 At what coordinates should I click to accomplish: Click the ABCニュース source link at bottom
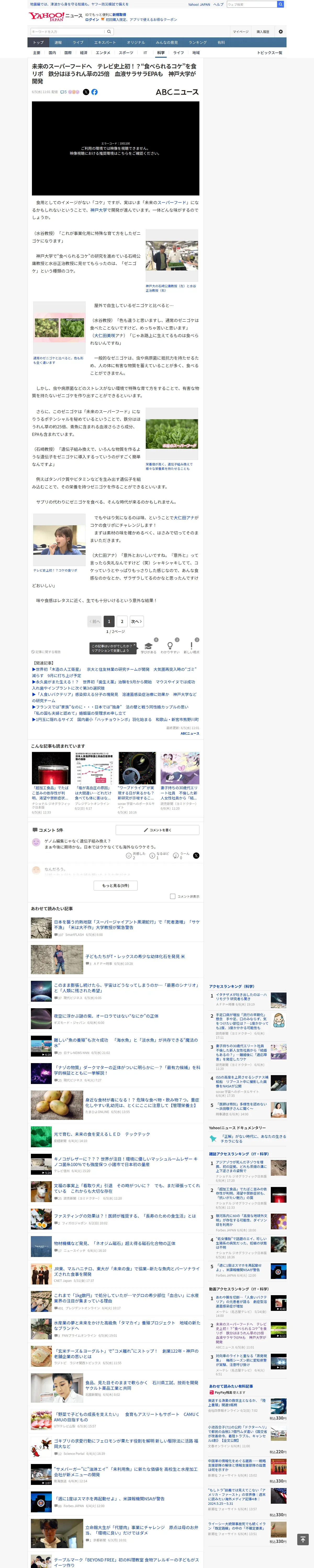pyautogui.click(x=190, y=734)
